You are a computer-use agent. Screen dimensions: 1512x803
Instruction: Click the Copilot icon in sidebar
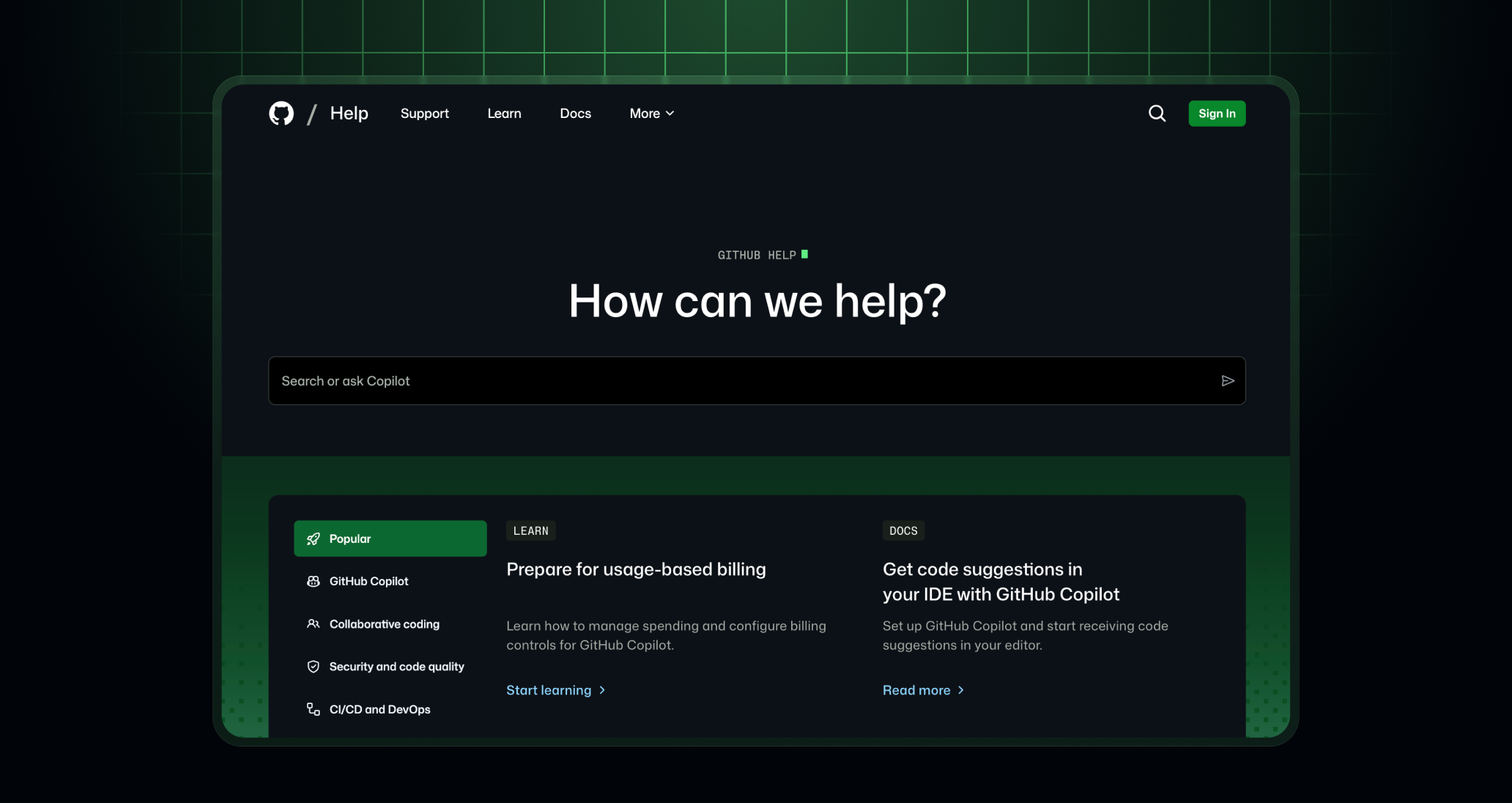click(314, 582)
